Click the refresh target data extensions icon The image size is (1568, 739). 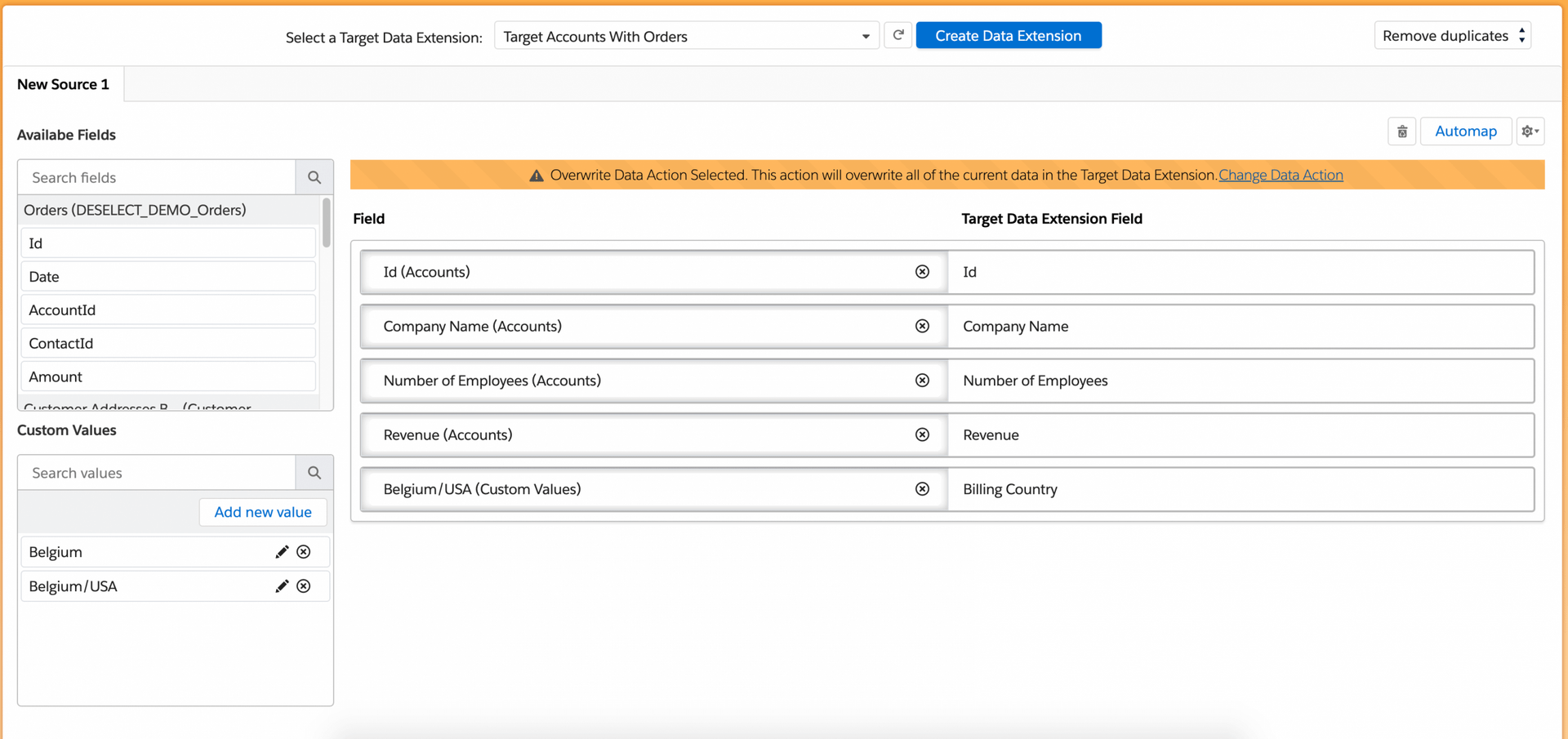point(898,35)
